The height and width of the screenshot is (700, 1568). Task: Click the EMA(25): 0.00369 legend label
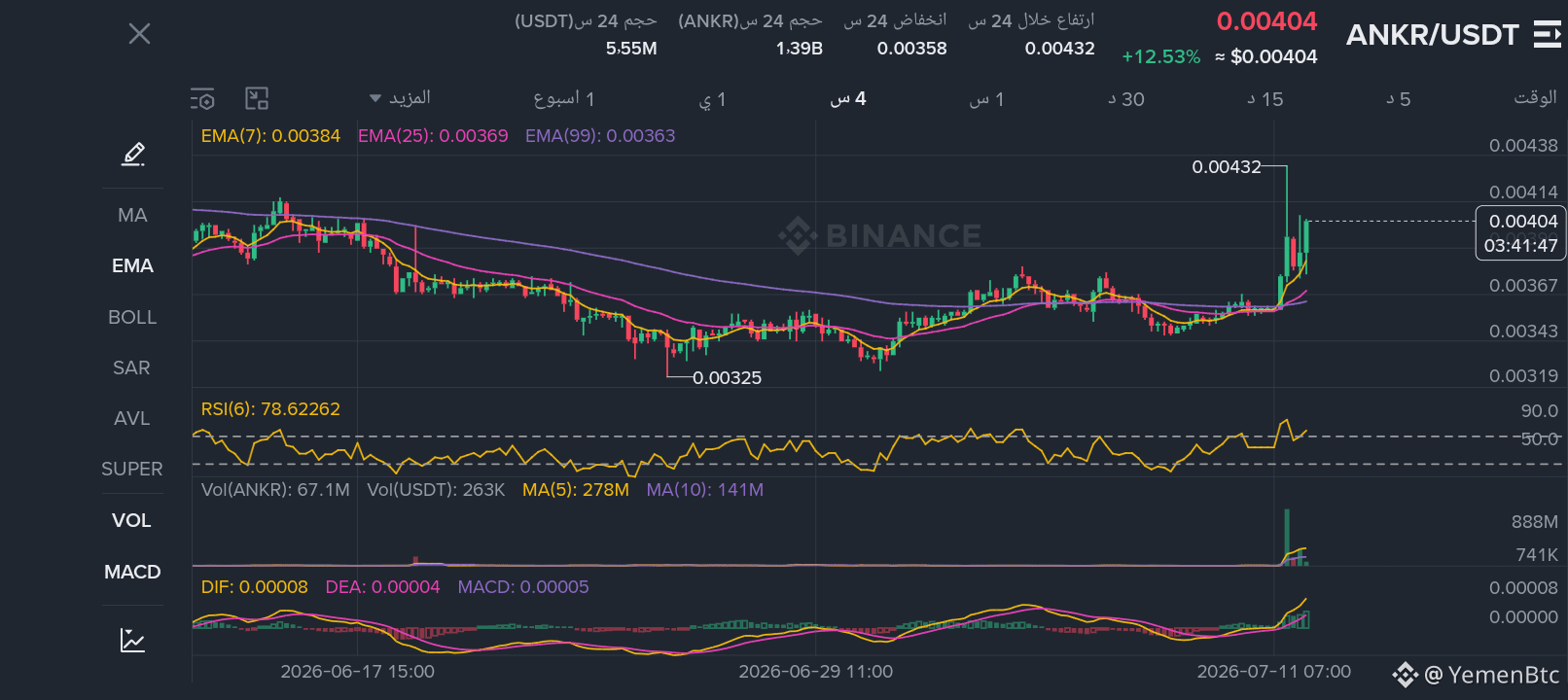[433, 136]
